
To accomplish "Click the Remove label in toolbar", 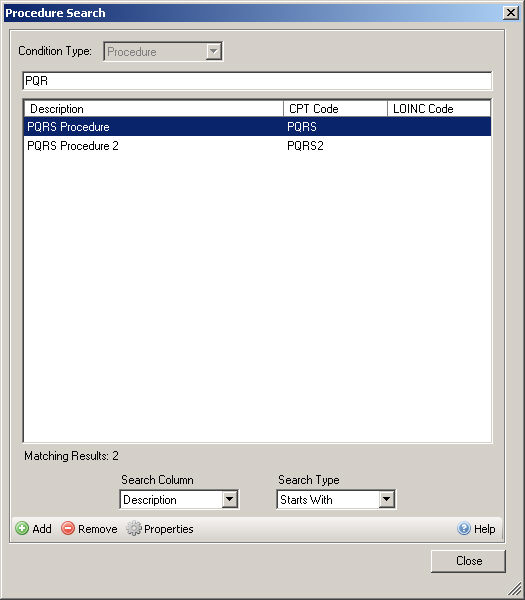I will point(98,529).
